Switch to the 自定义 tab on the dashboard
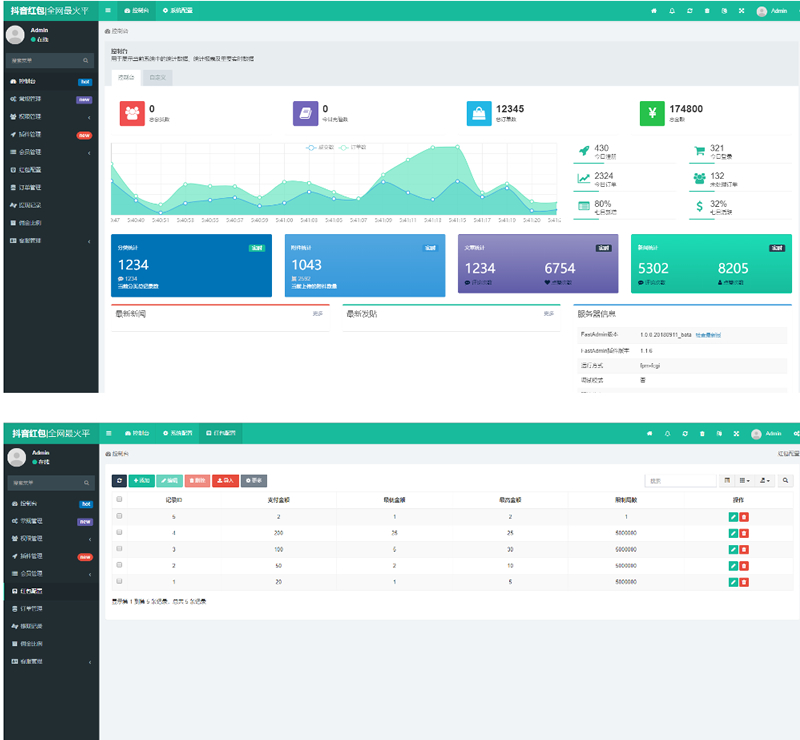800x740 pixels. click(x=157, y=77)
